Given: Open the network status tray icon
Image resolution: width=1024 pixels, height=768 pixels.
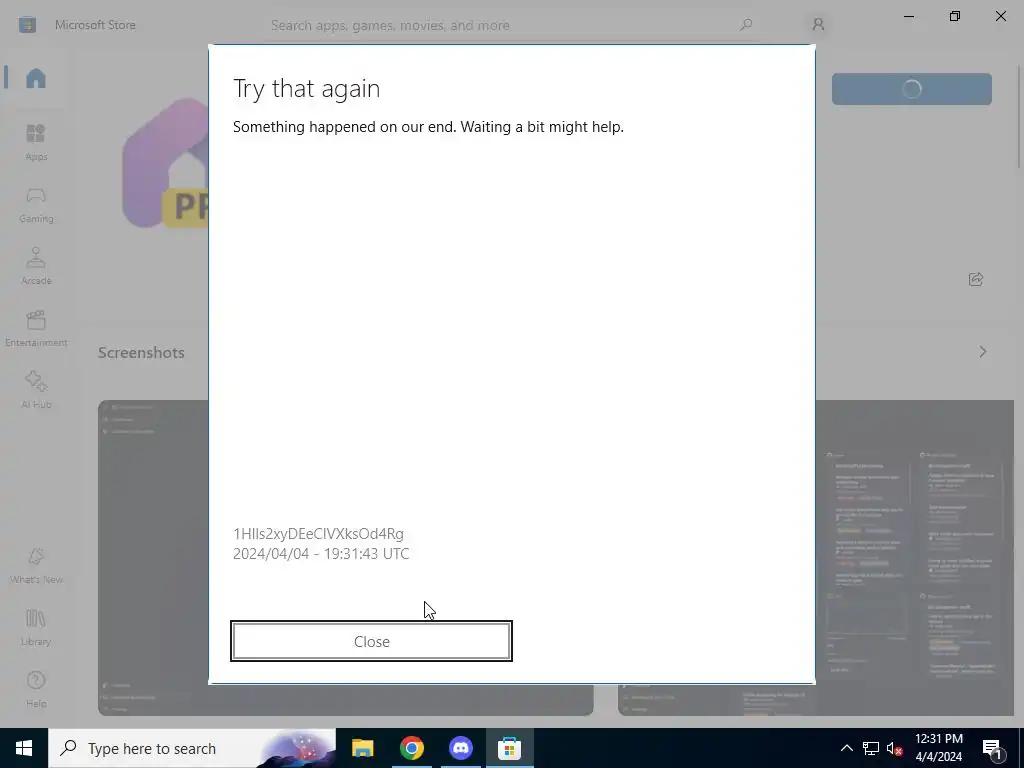Looking at the screenshot, I should 871,748.
